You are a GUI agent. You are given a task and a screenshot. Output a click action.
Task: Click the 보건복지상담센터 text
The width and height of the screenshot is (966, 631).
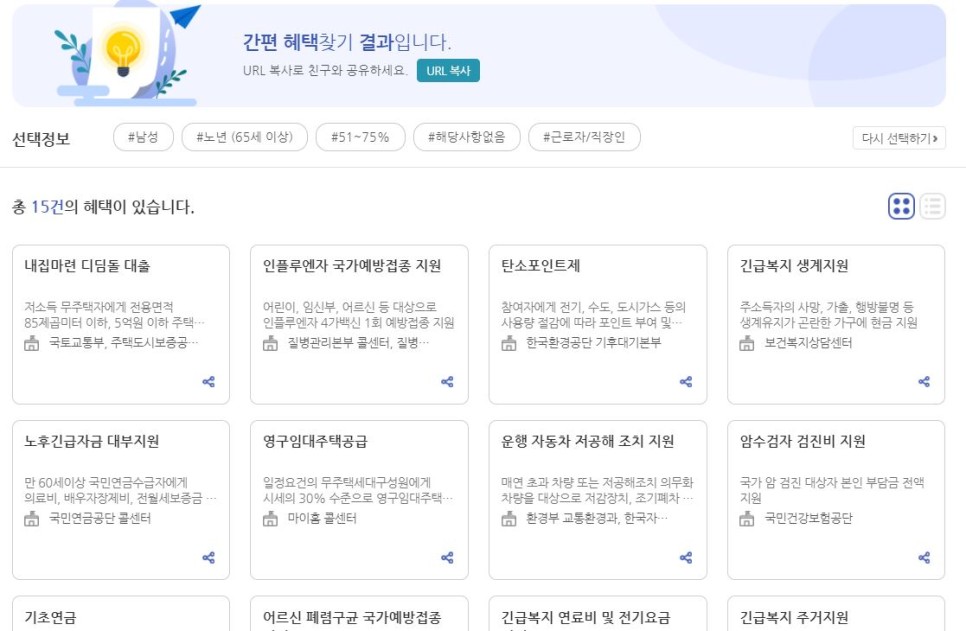(x=808, y=343)
